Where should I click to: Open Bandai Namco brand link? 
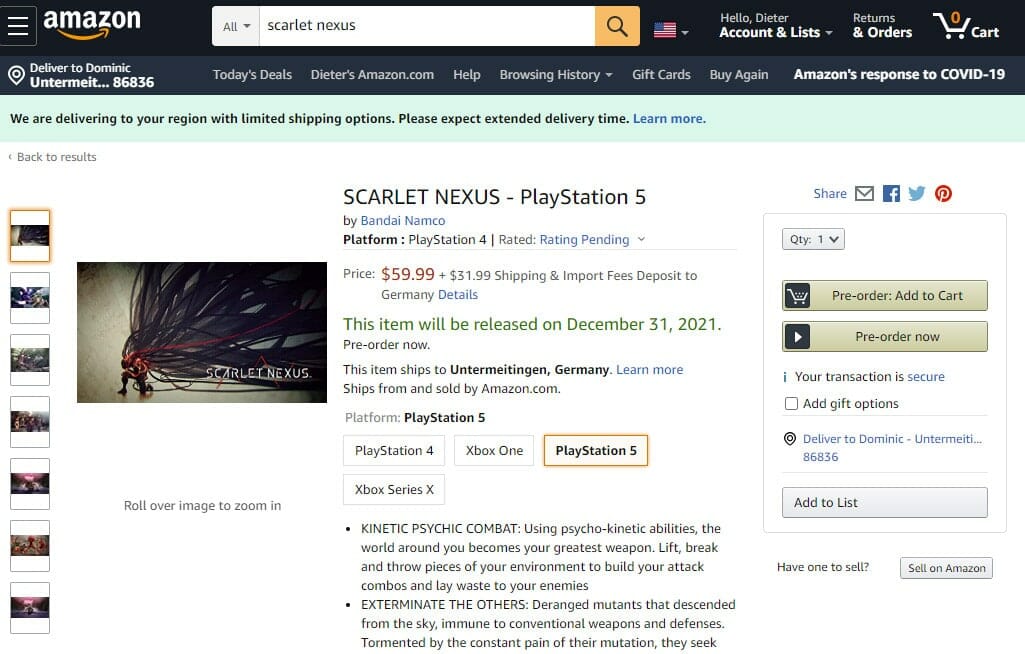pyautogui.click(x=403, y=221)
